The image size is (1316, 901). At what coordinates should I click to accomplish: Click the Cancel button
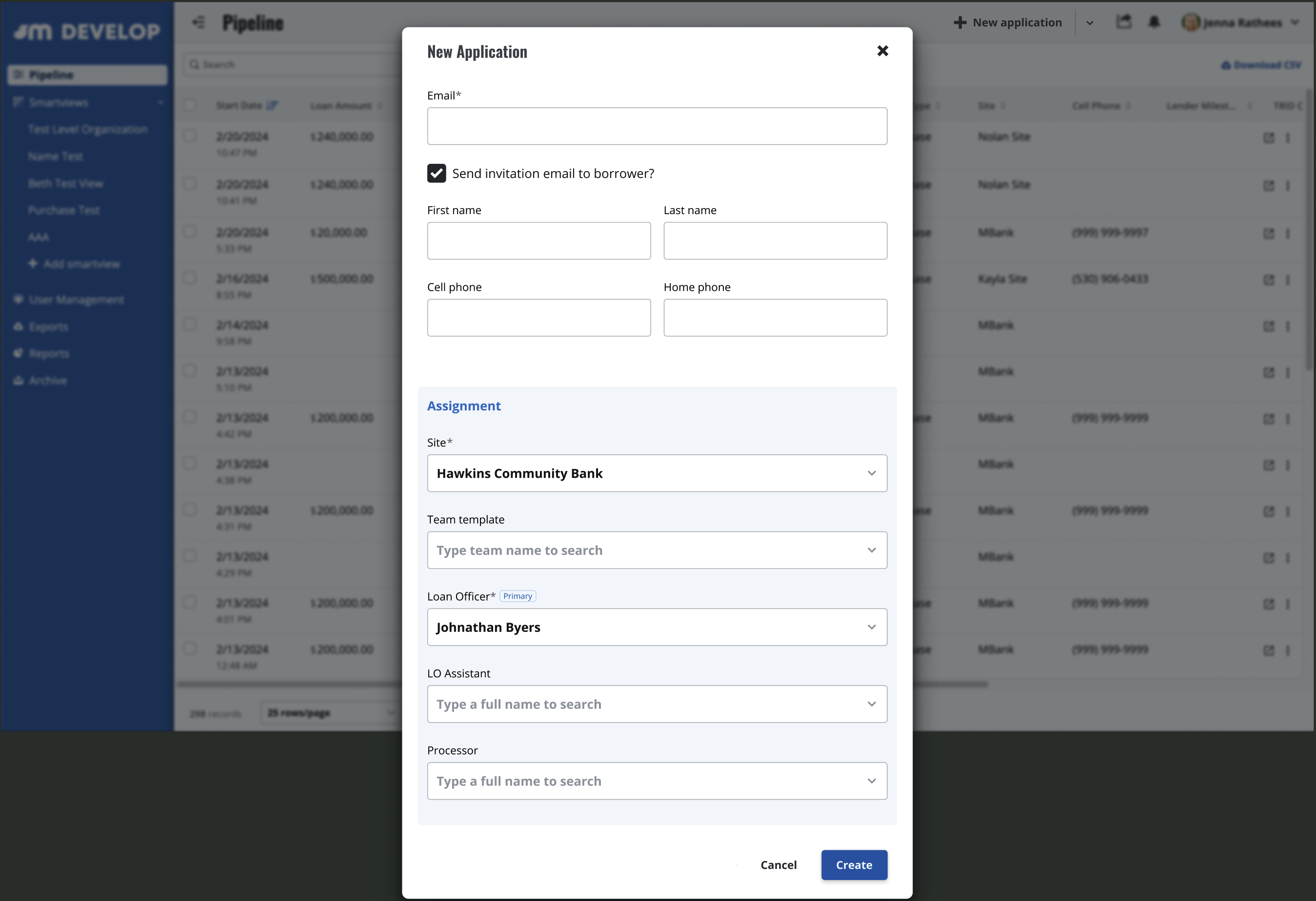coord(778,865)
